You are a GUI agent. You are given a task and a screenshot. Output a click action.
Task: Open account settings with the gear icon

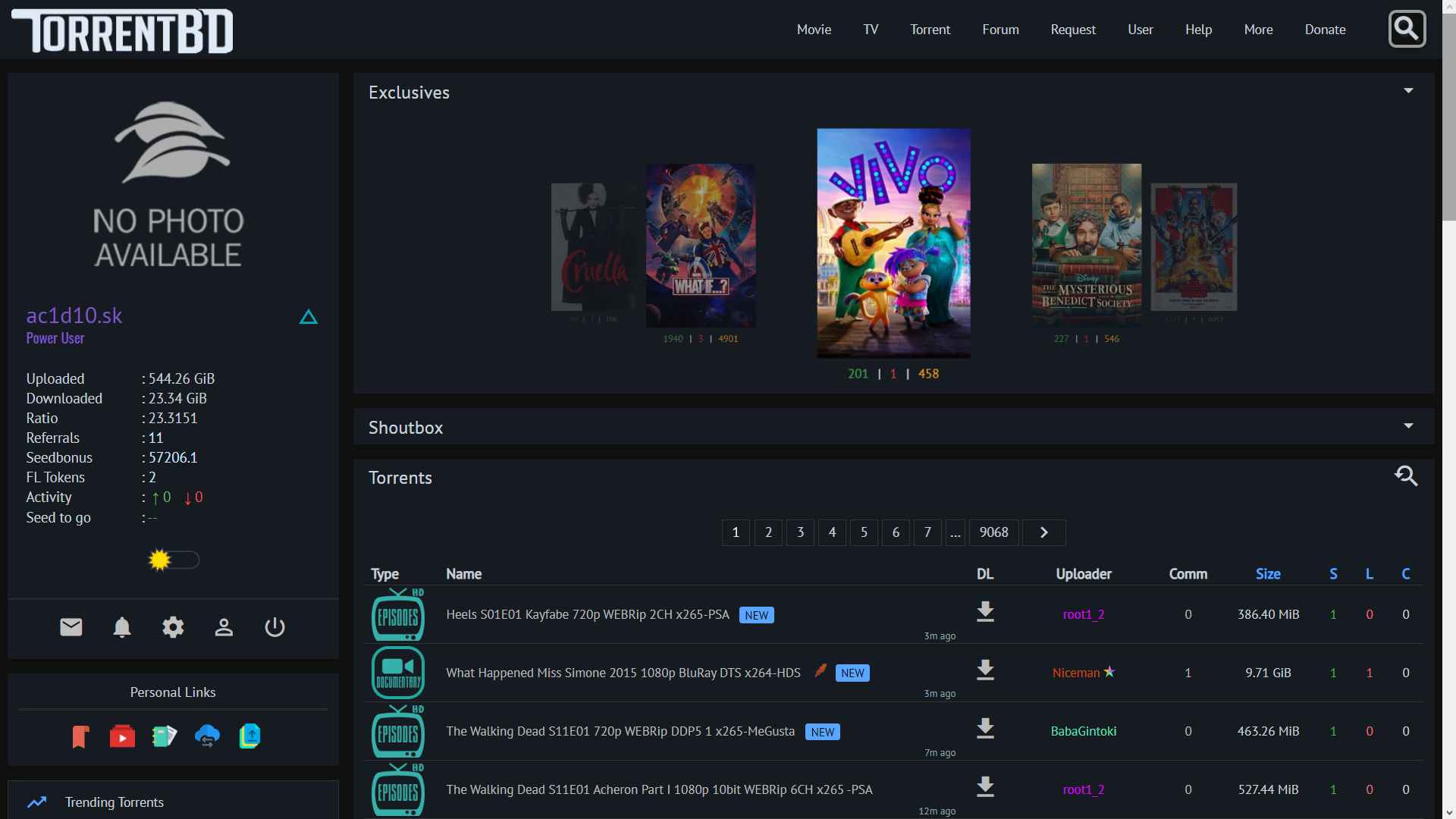pos(173,627)
